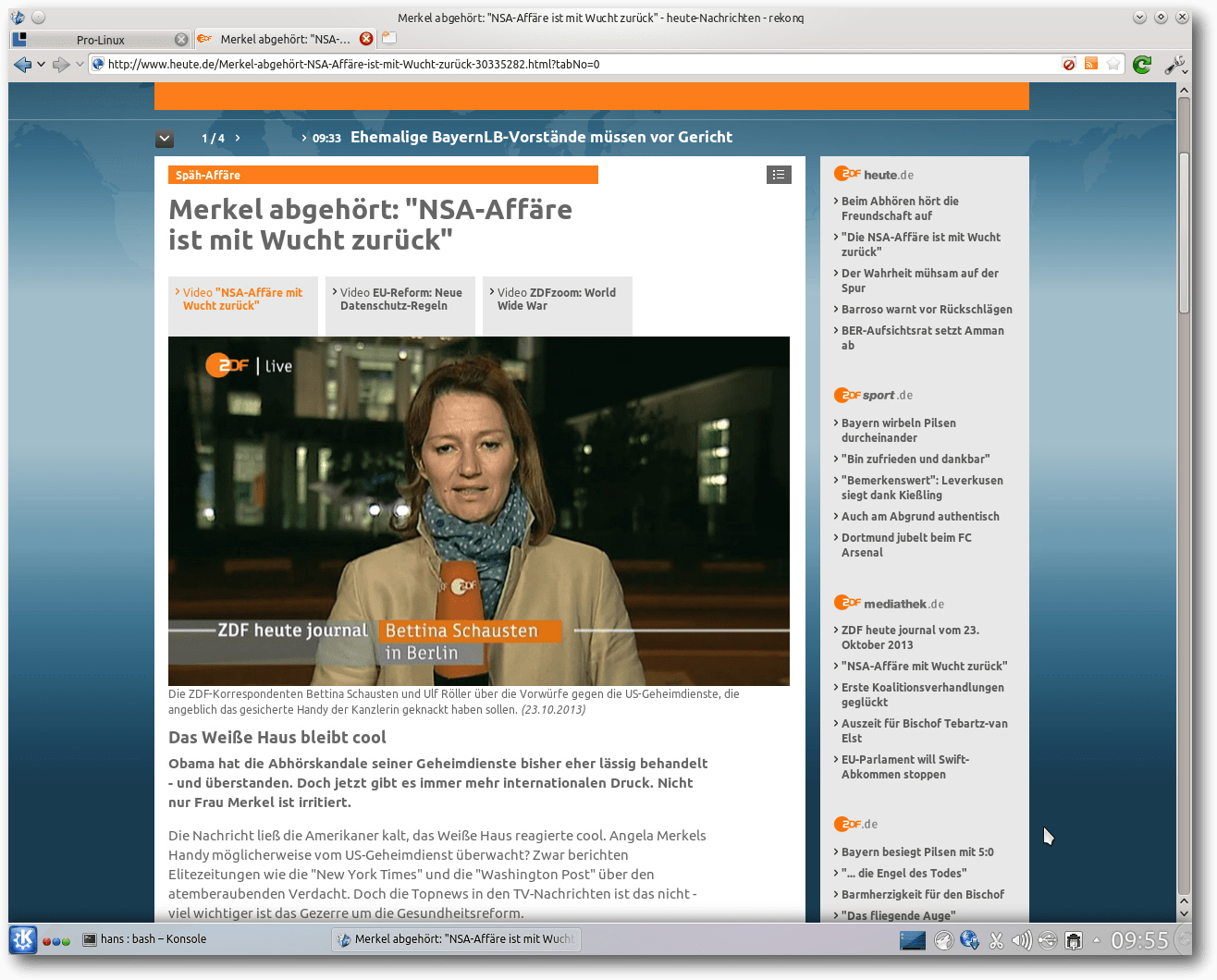This screenshot has height=980, width=1217.
Task: Open "Bayern besiegt Pilsen mit 5:0" link
Action: pos(917,851)
